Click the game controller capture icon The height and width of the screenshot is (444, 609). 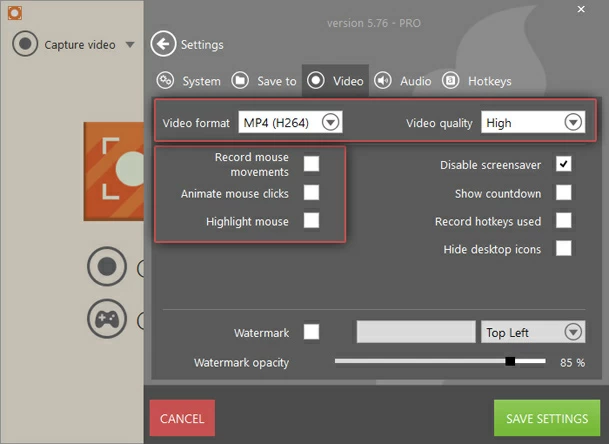tap(106, 320)
